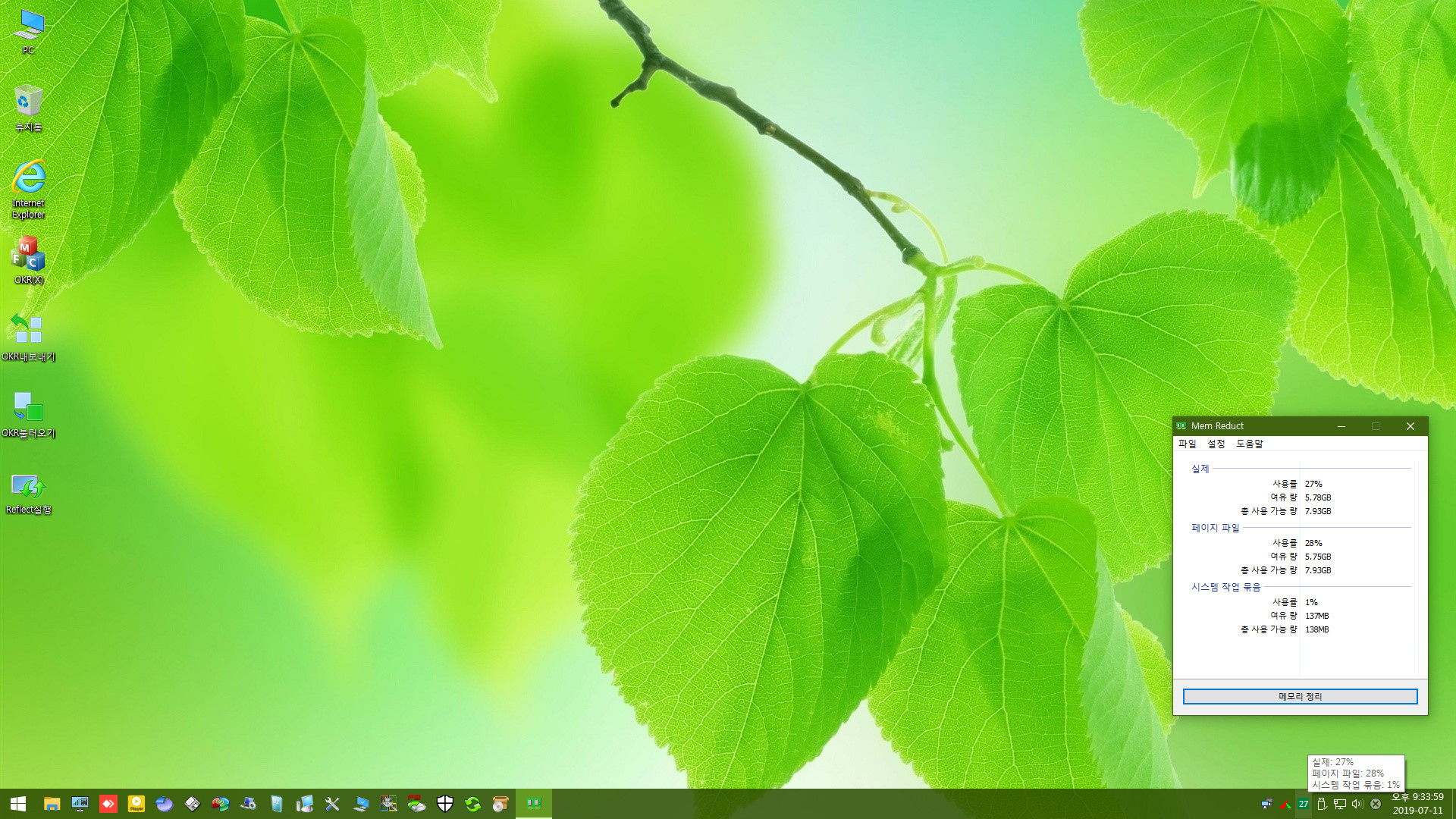Select the 28% page file usage value
Screen dimensions: 1456x819
click(1313, 543)
